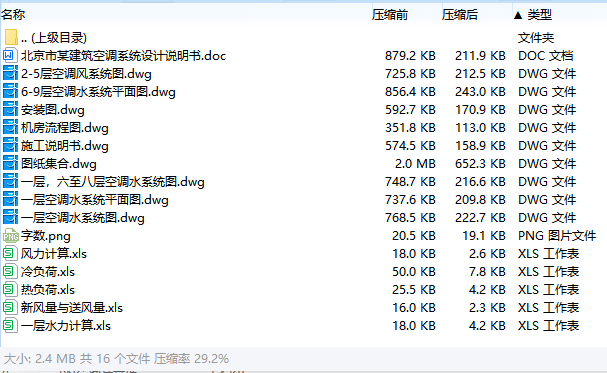This screenshot has height=373, width=607.
Task: Select file 2-5层空调风系统图.dwg
Action: 86,74
